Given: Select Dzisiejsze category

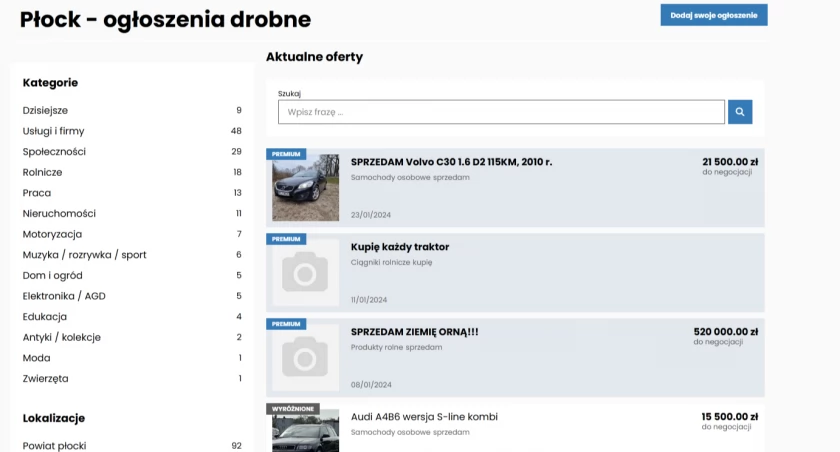Looking at the screenshot, I should coord(45,110).
